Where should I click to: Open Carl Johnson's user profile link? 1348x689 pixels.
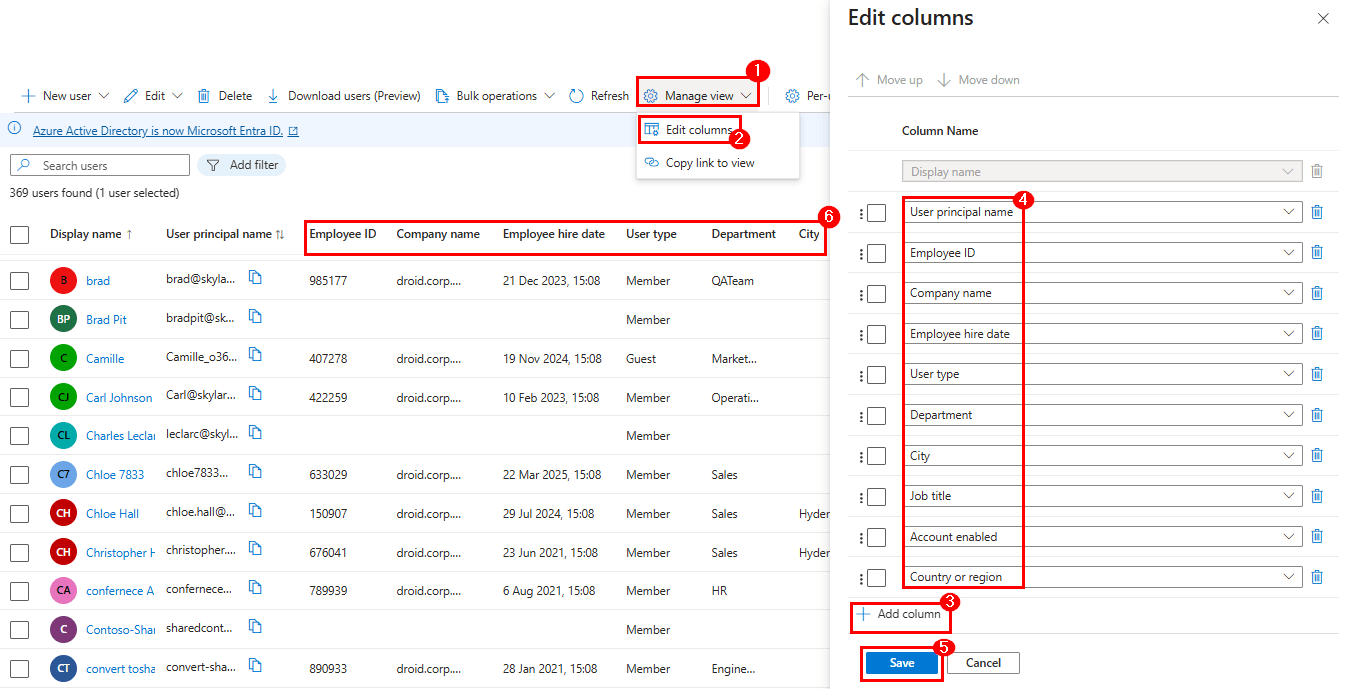(x=119, y=398)
